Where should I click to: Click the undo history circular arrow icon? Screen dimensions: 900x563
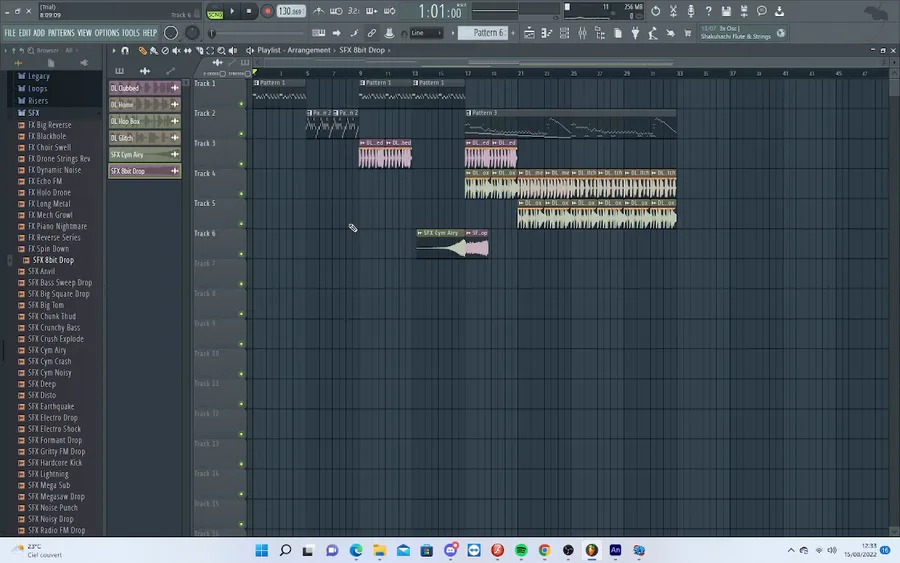pos(655,11)
